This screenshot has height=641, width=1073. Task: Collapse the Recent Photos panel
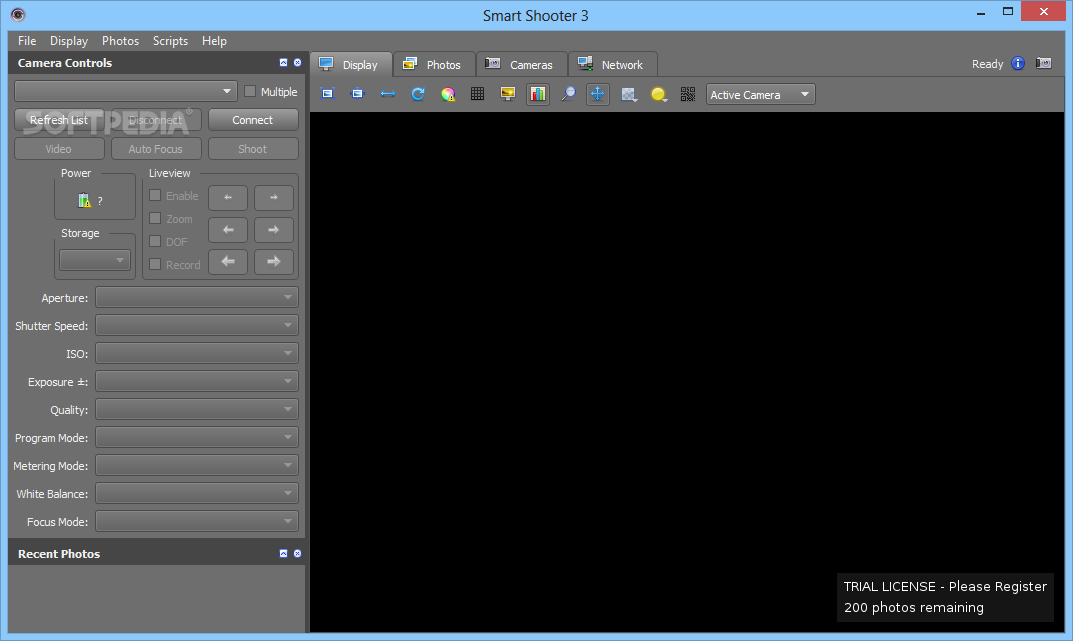(x=283, y=553)
